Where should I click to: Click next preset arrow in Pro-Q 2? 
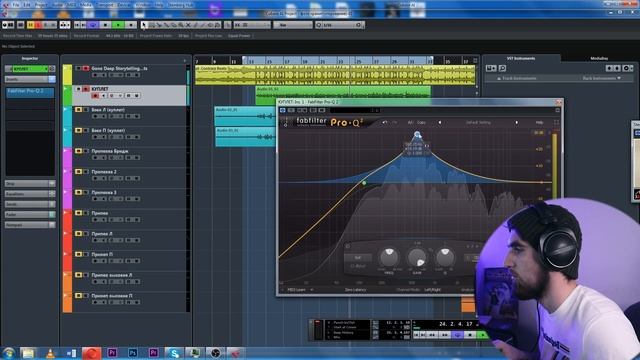click(517, 122)
